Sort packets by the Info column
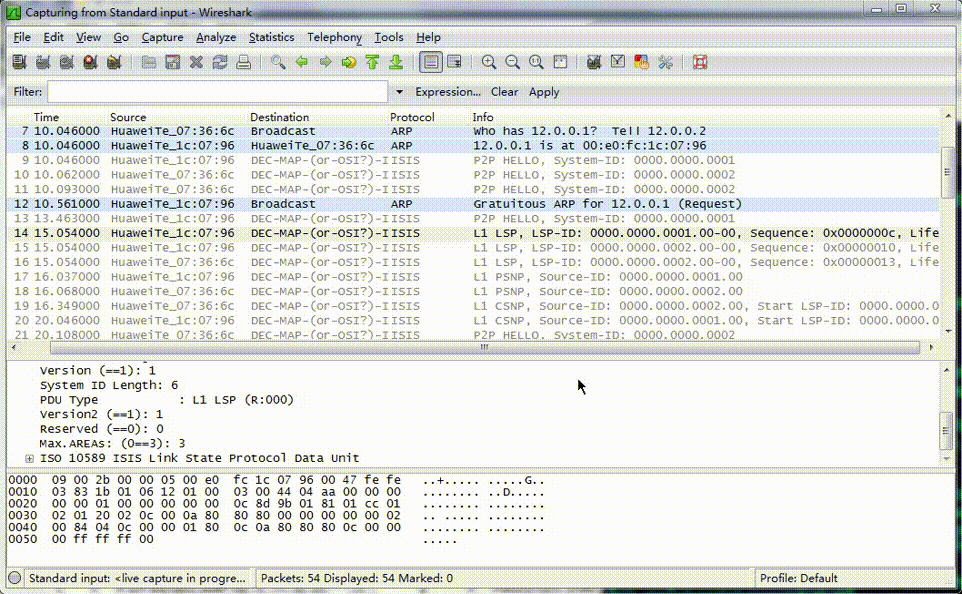The height and width of the screenshot is (594, 962). point(483,117)
